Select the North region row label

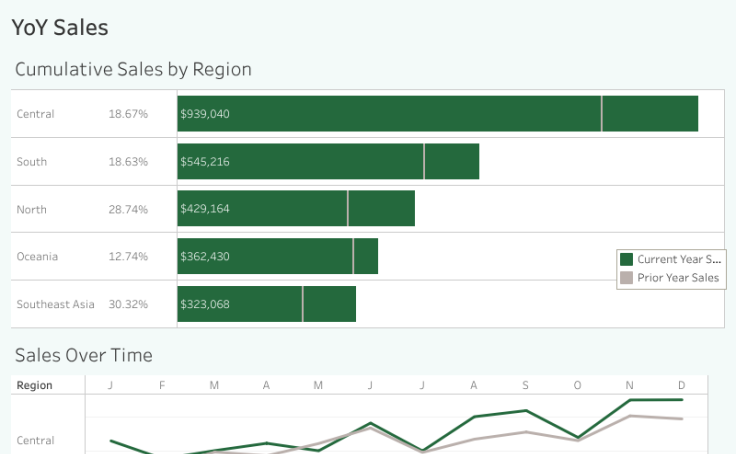point(32,209)
